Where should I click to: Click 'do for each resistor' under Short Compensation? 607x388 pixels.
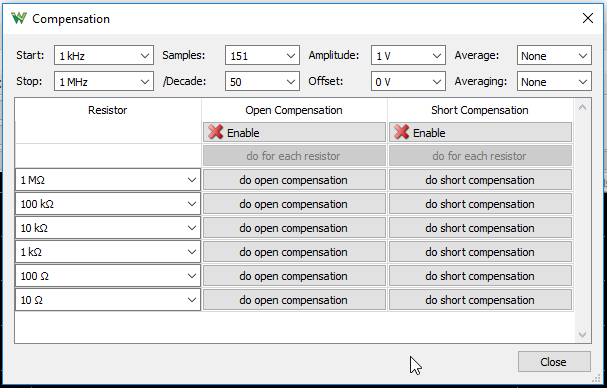click(480, 156)
